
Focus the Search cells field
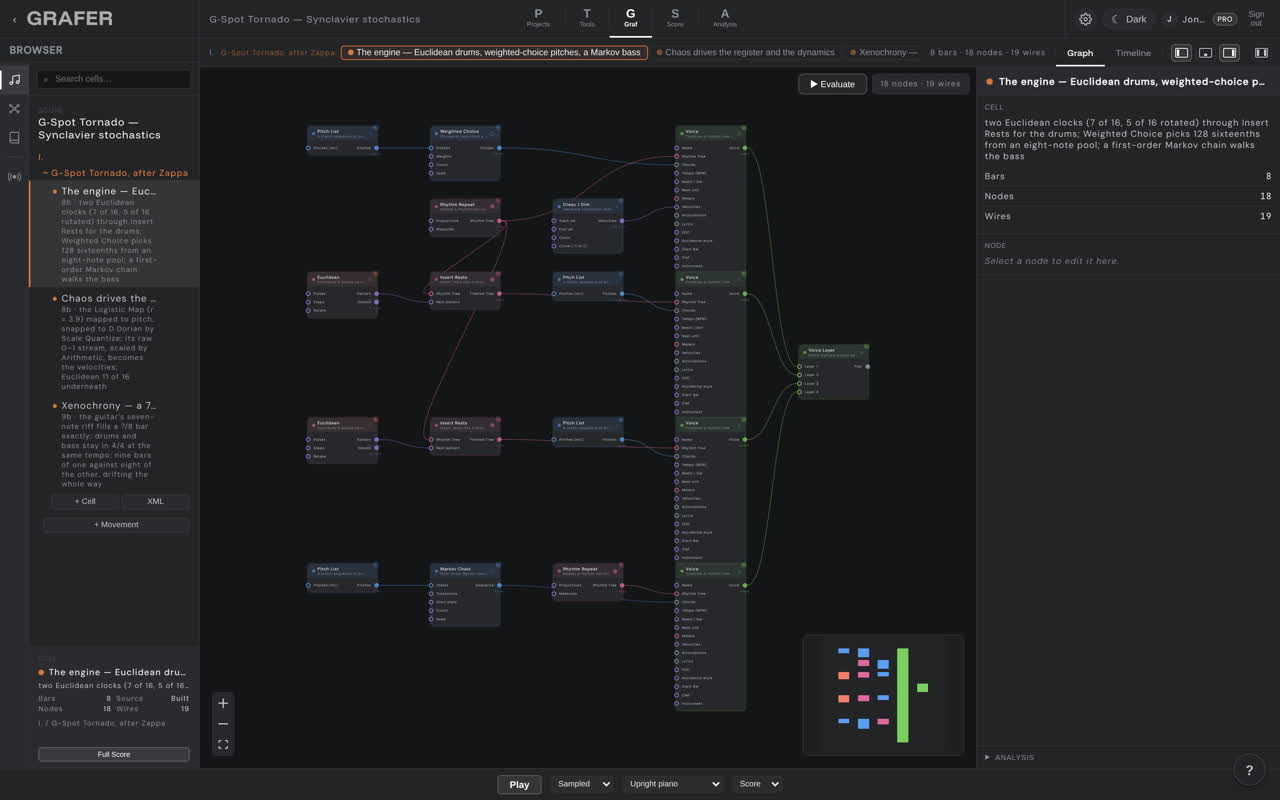coord(114,79)
